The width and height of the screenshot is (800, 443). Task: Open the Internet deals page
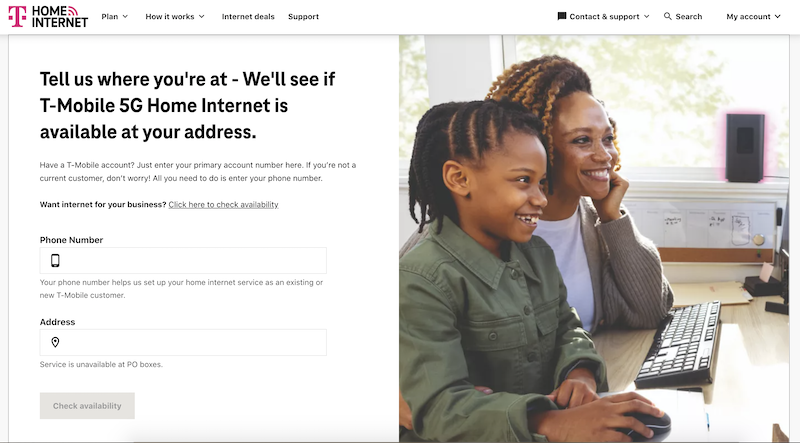coord(248,16)
